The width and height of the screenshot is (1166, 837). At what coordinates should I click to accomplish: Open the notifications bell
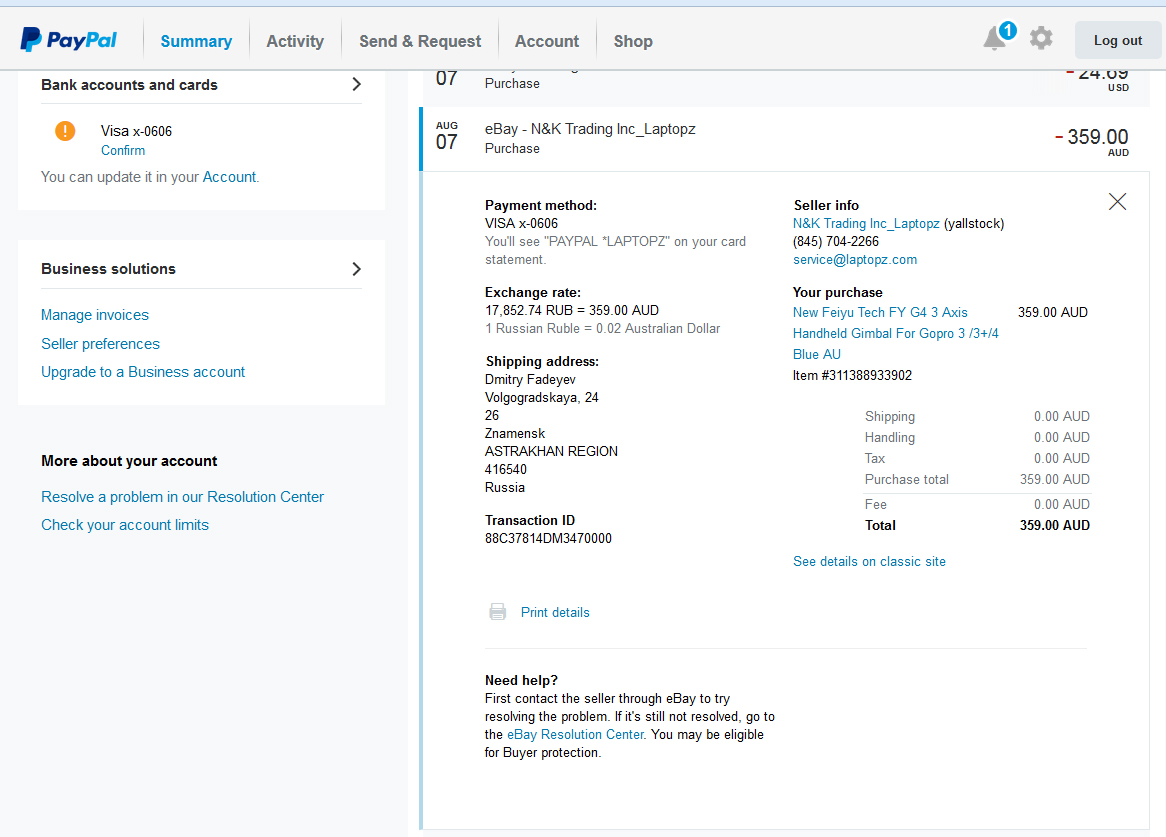pos(995,39)
